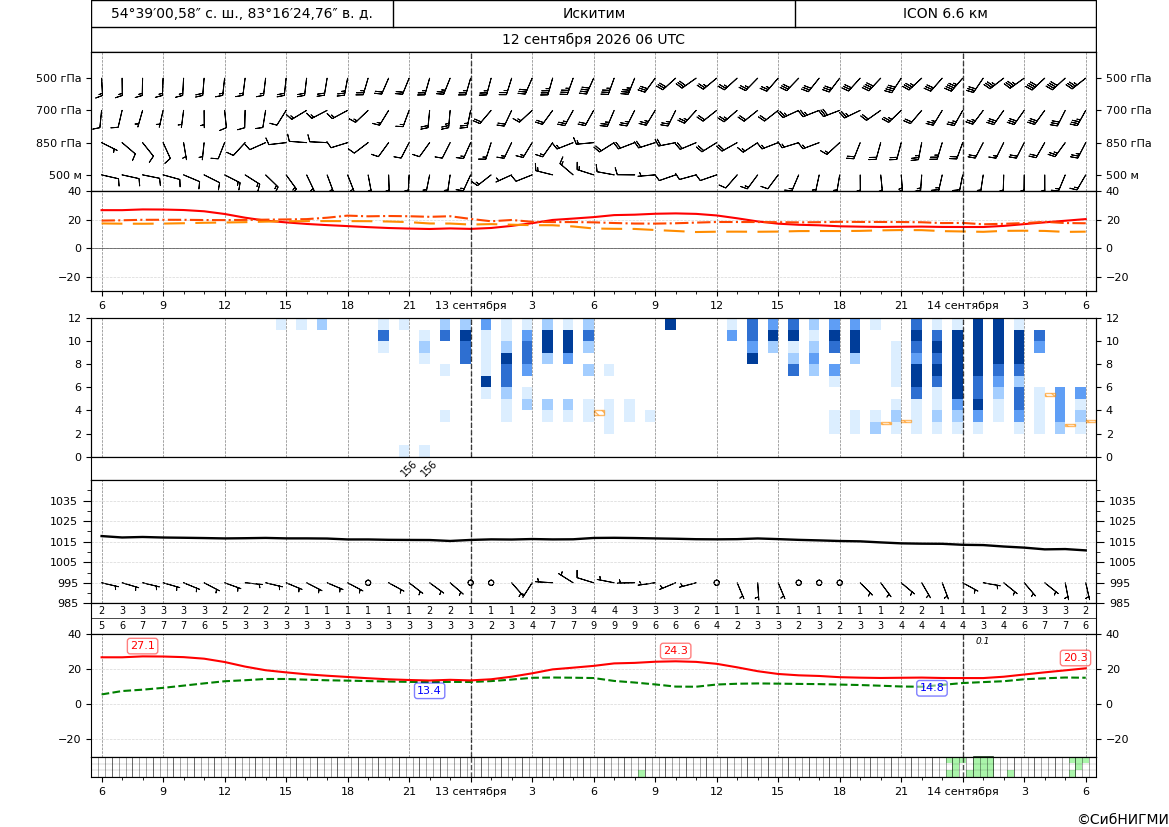Click the tallest green precipitation bar
The height and width of the screenshot is (827, 1169).
tap(983, 767)
